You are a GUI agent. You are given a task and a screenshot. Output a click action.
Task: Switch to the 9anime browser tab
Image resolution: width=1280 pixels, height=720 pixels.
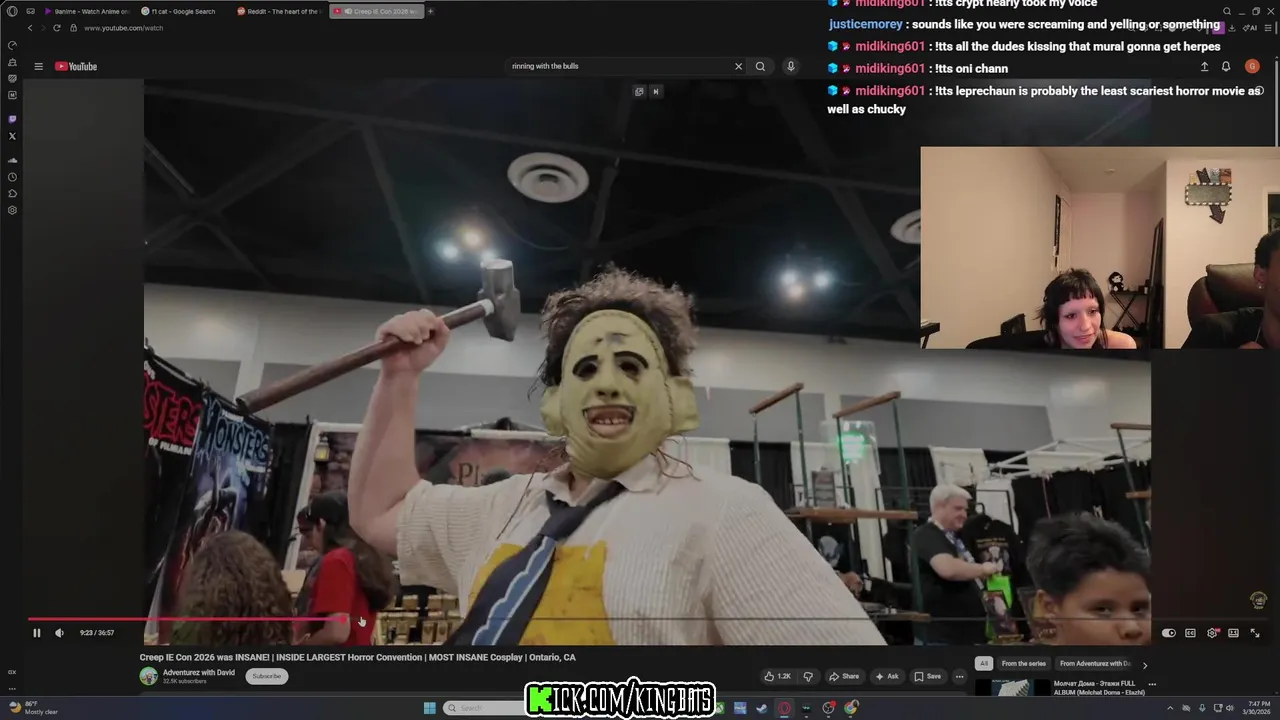87,11
